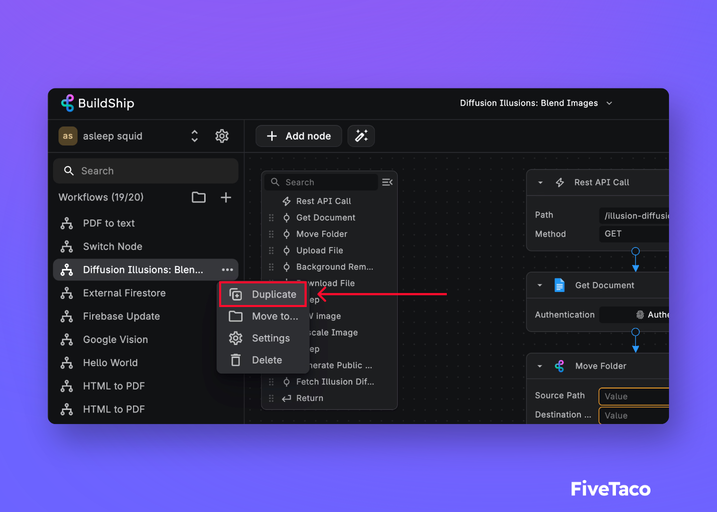The height and width of the screenshot is (512, 717).
Task: Click the Get Document node file icon
Action: (x=560, y=285)
